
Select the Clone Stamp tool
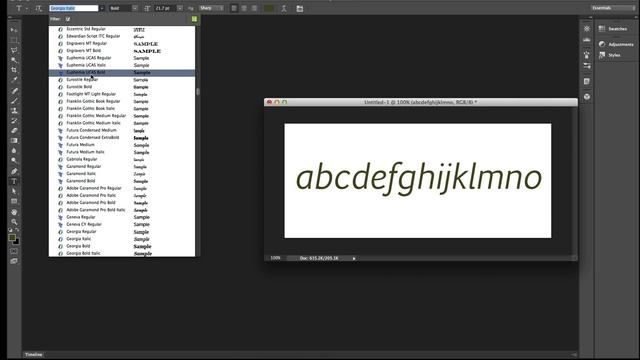pos(14,111)
